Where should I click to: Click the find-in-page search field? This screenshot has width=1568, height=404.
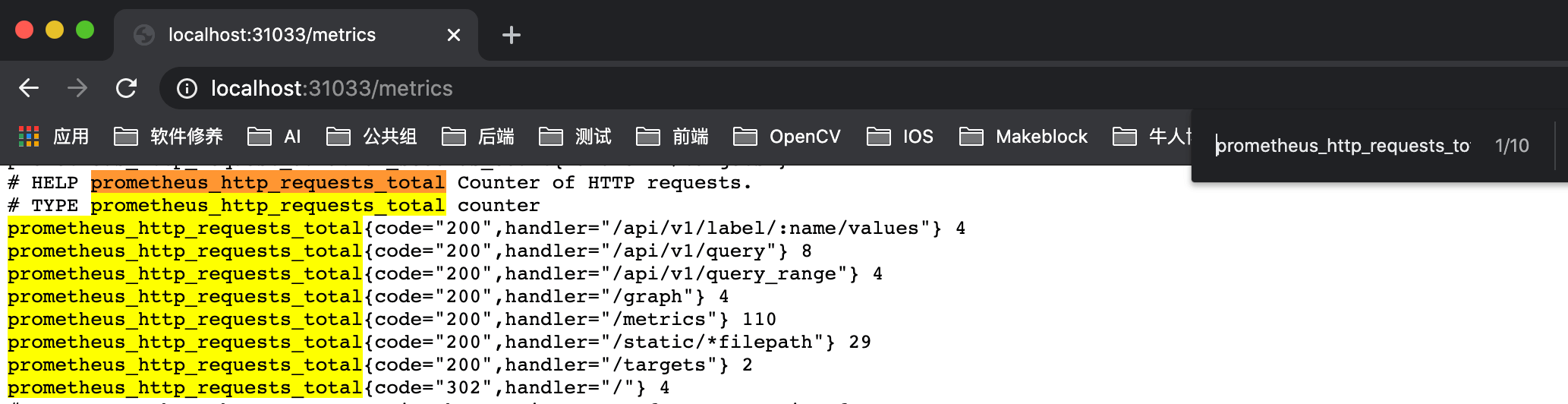click(1343, 146)
